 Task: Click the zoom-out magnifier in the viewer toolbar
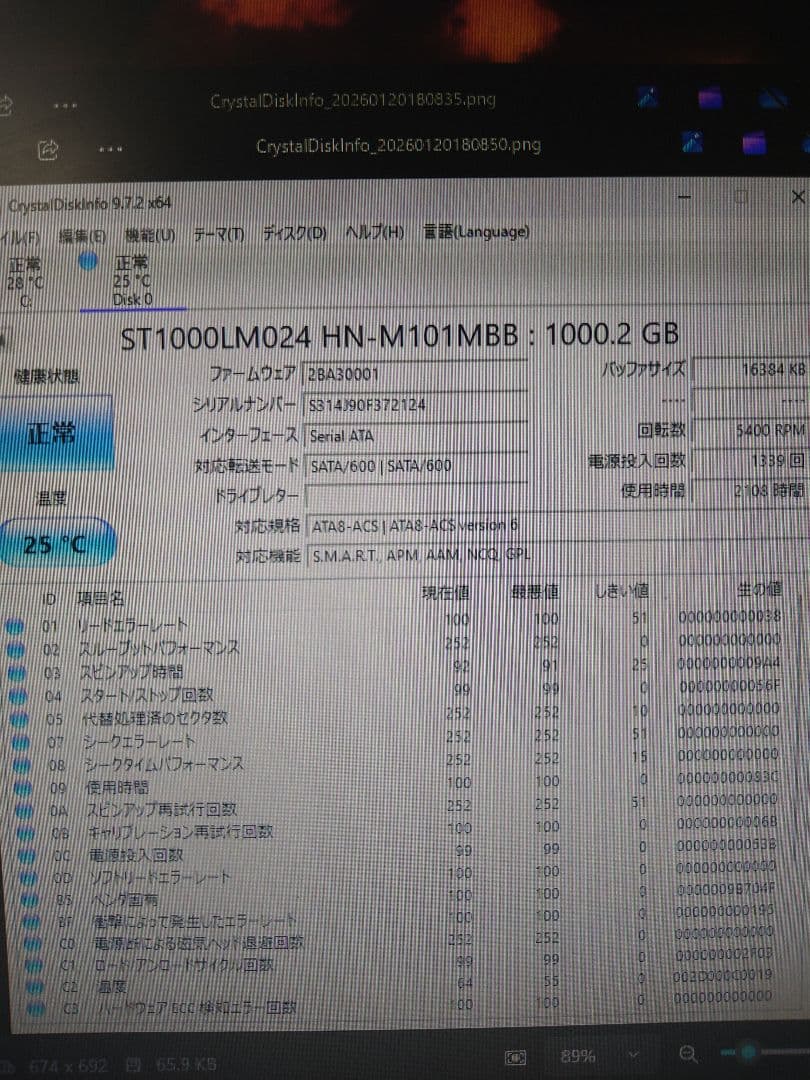point(688,1055)
